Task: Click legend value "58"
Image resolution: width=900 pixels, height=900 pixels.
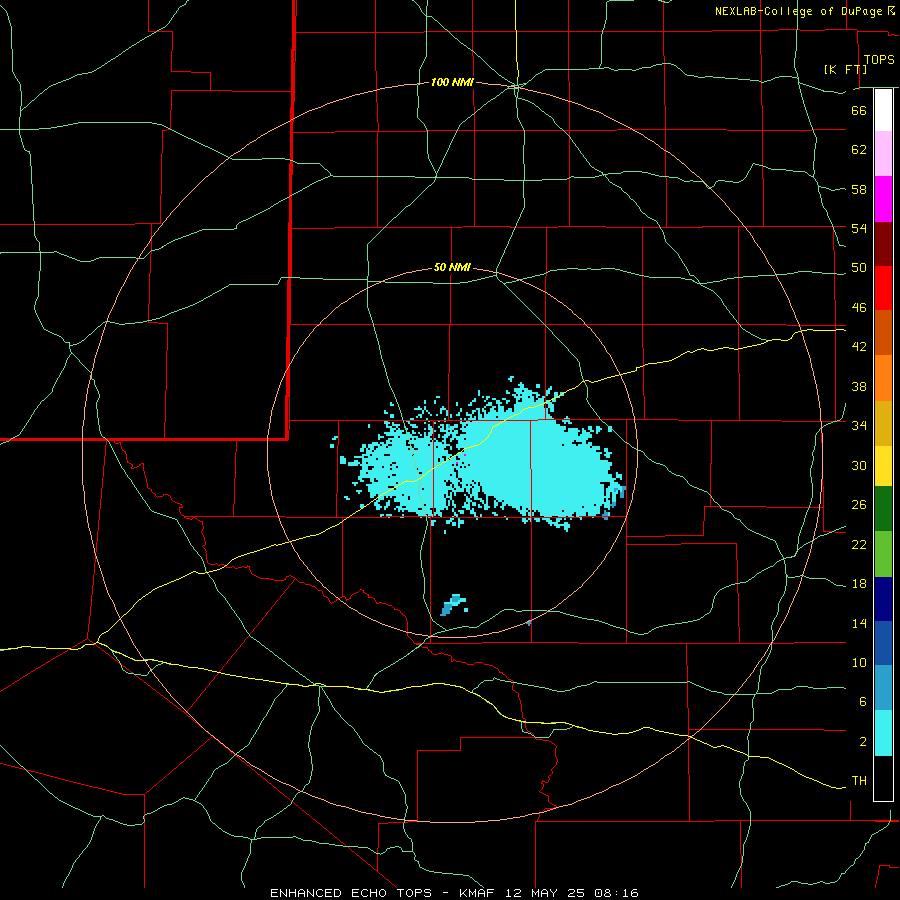Action: click(x=859, y=189)
